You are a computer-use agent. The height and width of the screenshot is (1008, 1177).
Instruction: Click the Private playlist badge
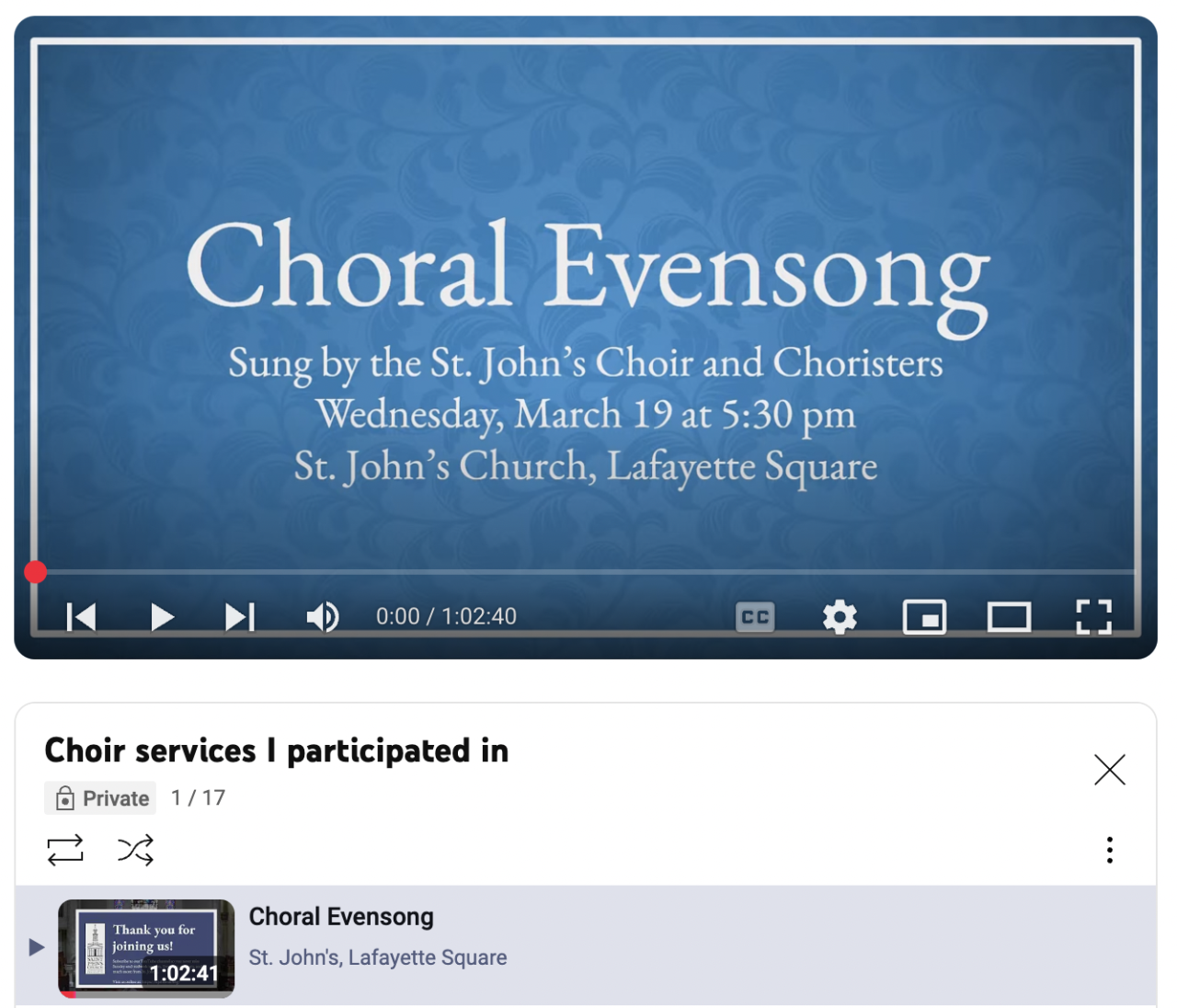click(100, 798)
